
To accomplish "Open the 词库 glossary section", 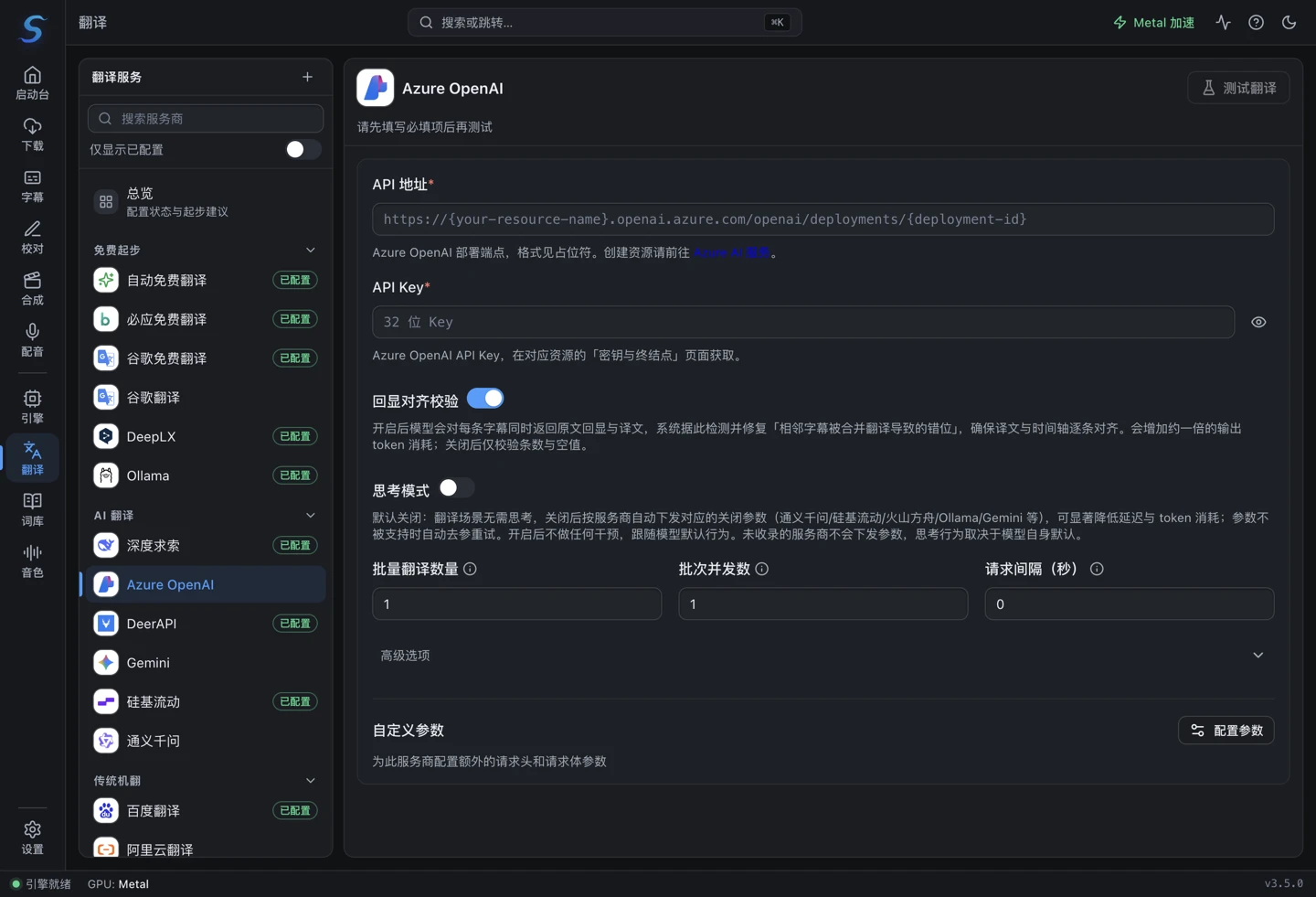I will [32, 508].
